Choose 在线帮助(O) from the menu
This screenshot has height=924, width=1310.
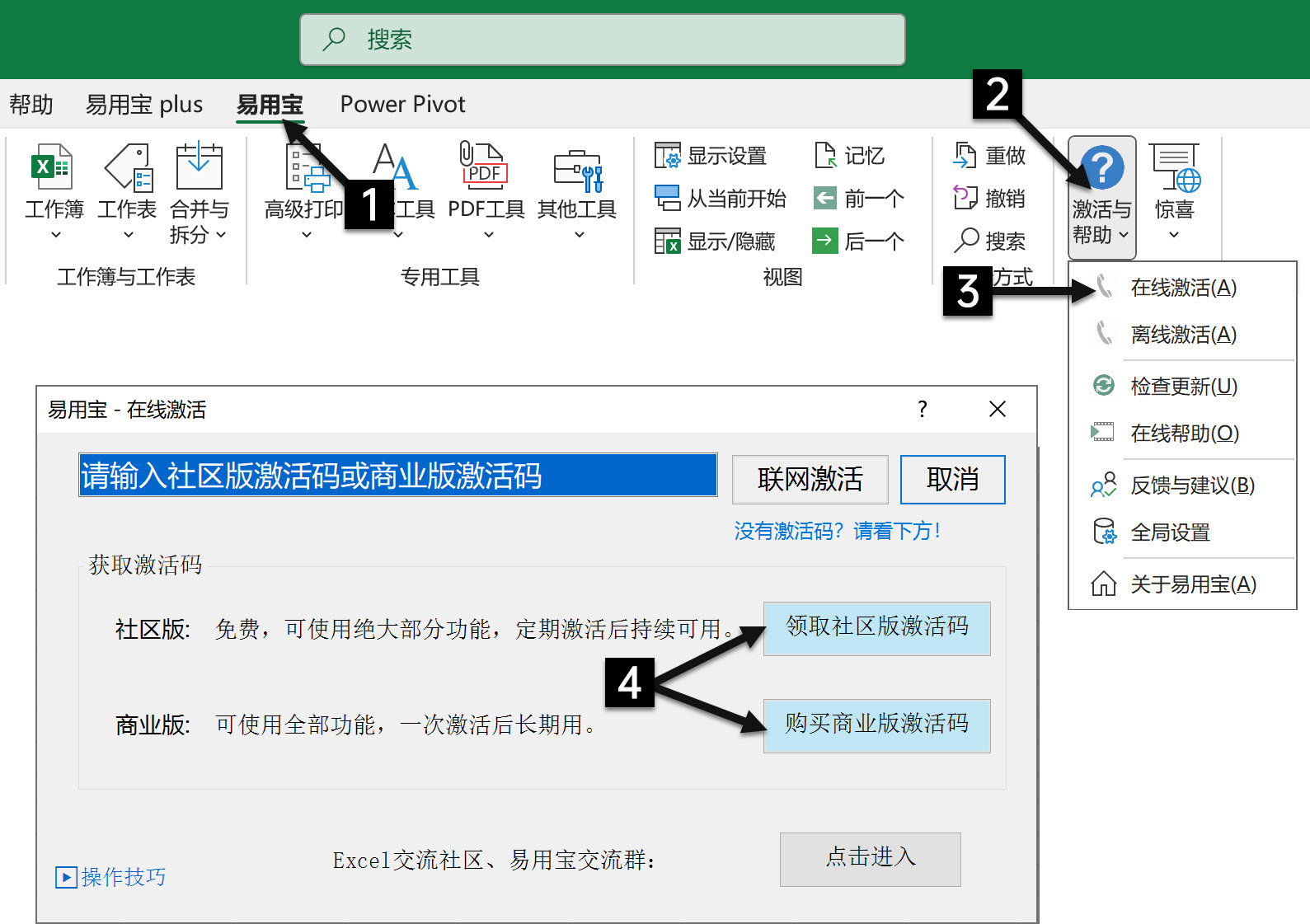[x=1182, y=433]
